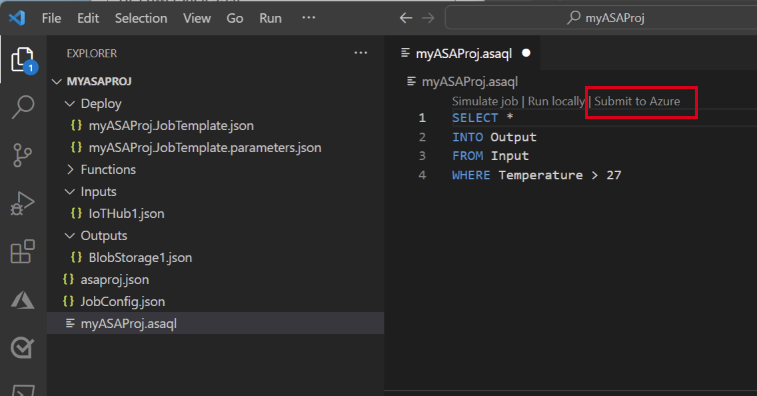The width and height of the screenshot is (757, 396).
Task: Click the Submit to Azure link
Action: pyautogui.click(x=637, y=101)
